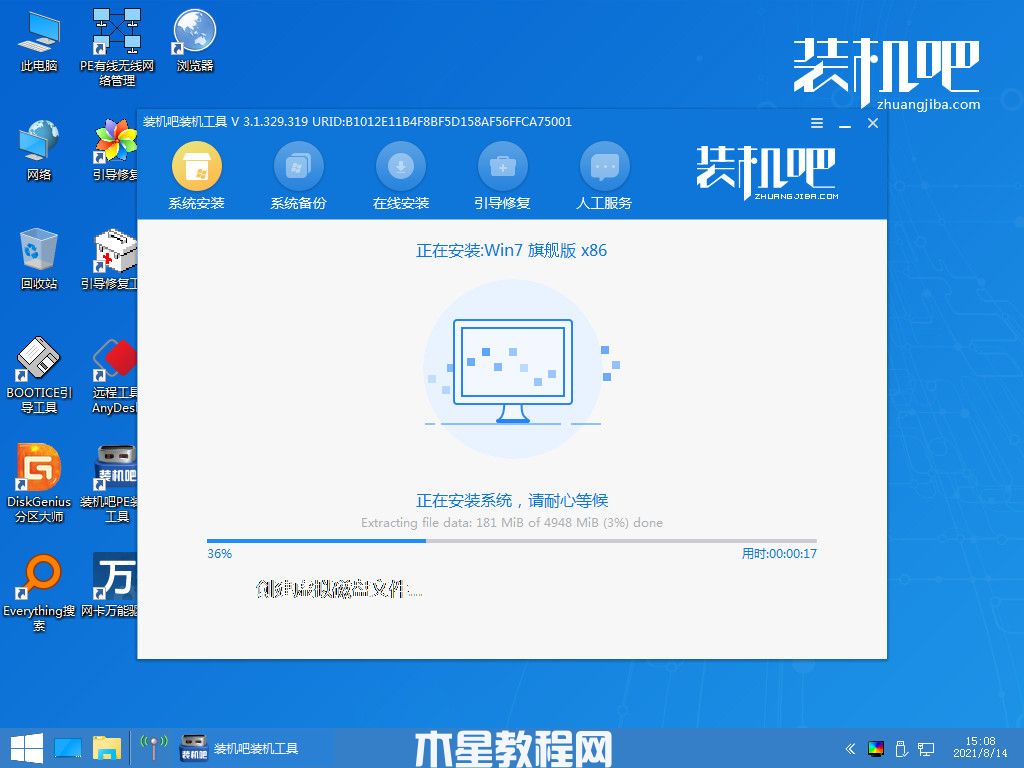
Task: Launch Everything搜索 shortcut
Action: coord(39,593)
